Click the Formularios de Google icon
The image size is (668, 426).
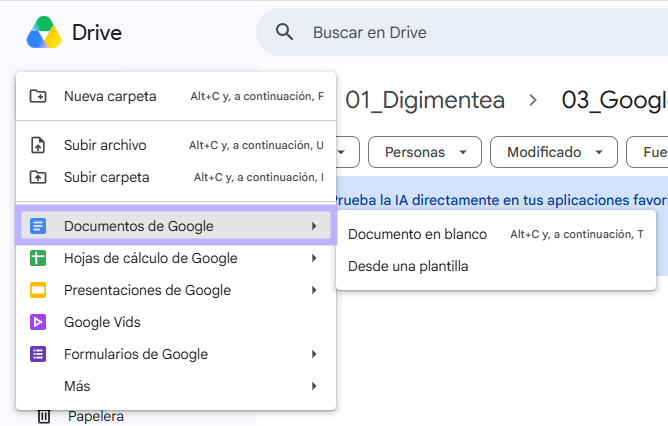click(38, 354)
